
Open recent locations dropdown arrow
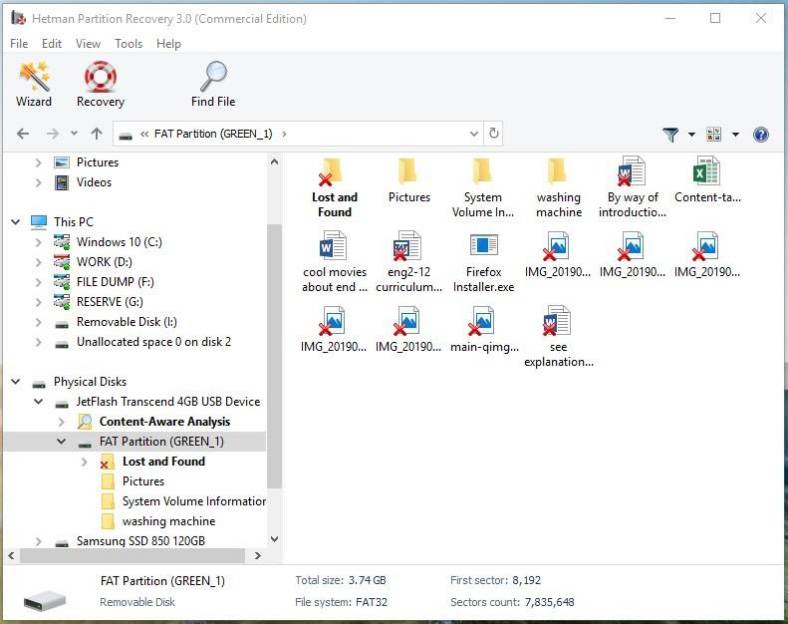coord(74,134)
